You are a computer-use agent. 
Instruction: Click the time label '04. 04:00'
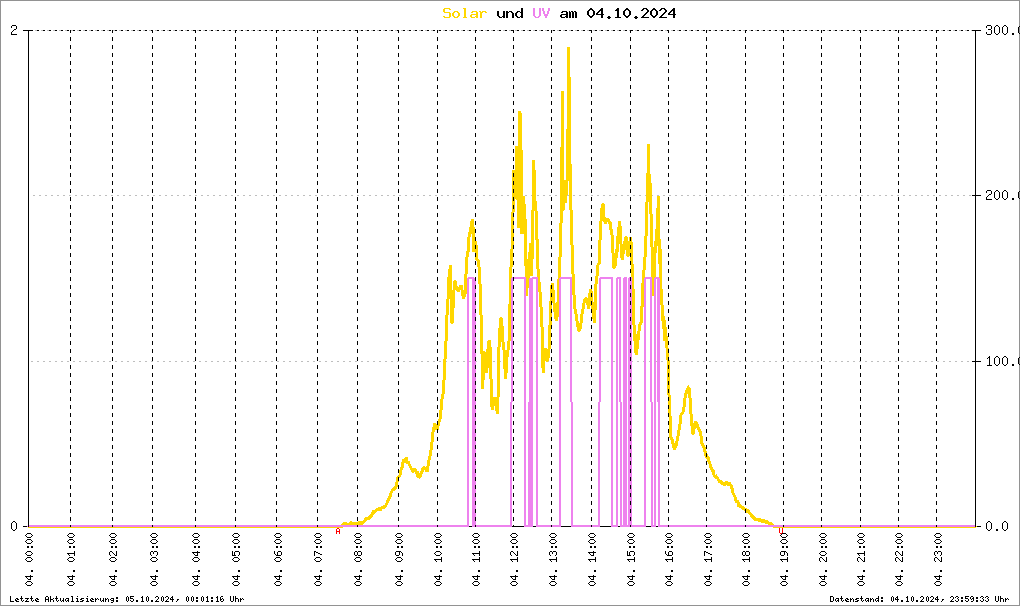pyautogui.click(x=195, y=560)
